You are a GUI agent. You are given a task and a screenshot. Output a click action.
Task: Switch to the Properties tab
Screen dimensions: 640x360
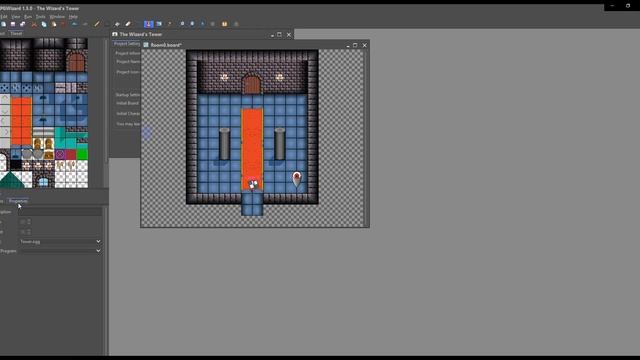tap(18, 201)
